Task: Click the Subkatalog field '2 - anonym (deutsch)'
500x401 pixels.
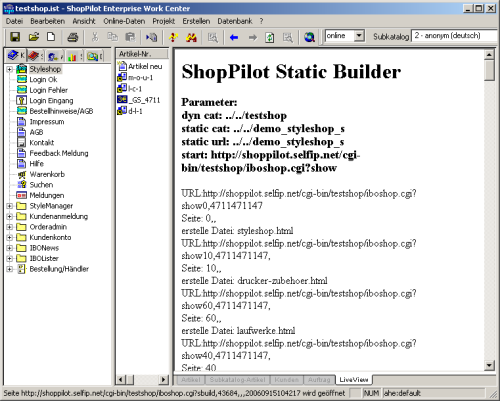Action: pos(455,36)
